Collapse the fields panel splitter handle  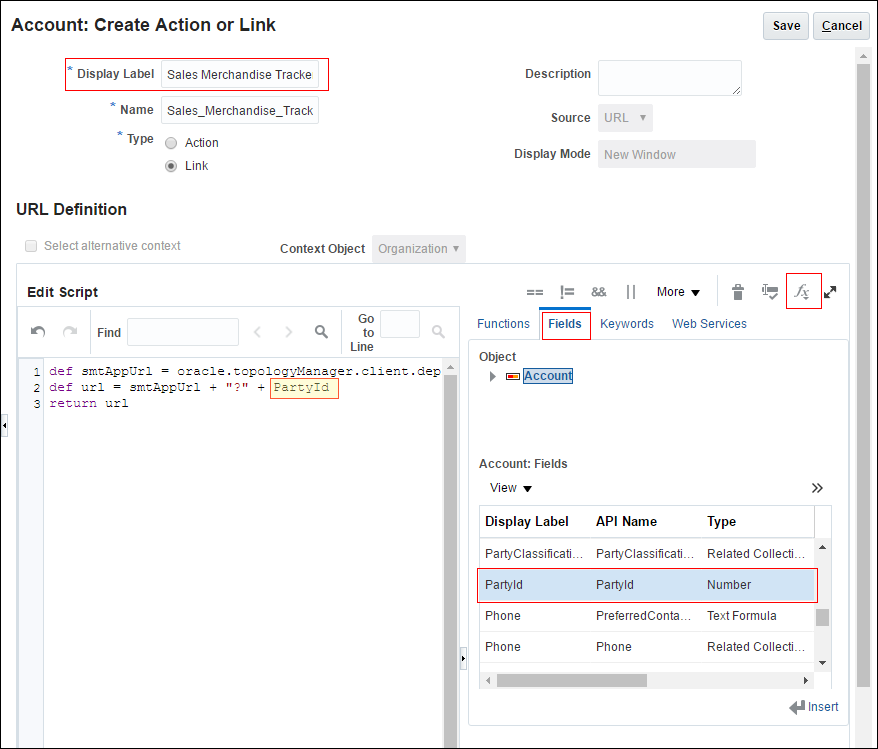point(463,658)
